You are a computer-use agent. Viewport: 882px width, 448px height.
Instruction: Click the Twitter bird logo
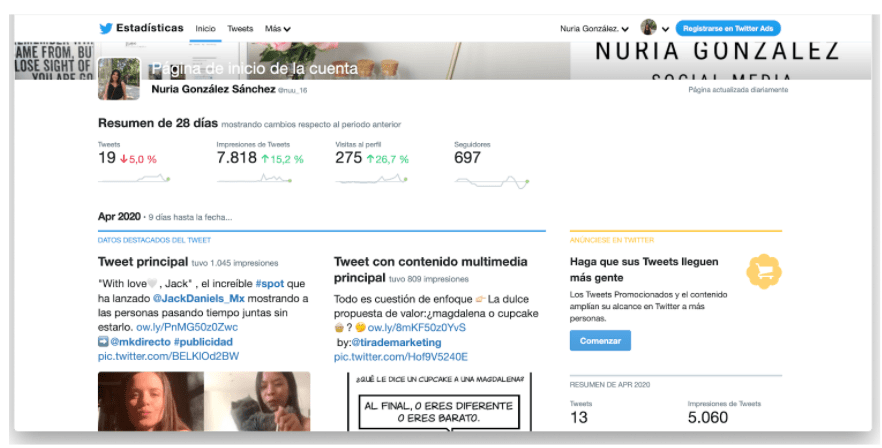[106, 28]
